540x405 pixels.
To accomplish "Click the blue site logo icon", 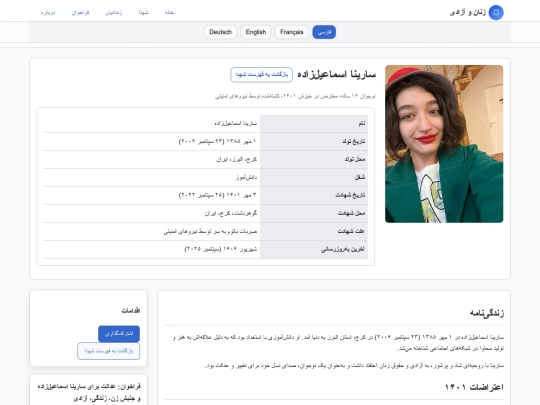I will (x=496, y=13).
